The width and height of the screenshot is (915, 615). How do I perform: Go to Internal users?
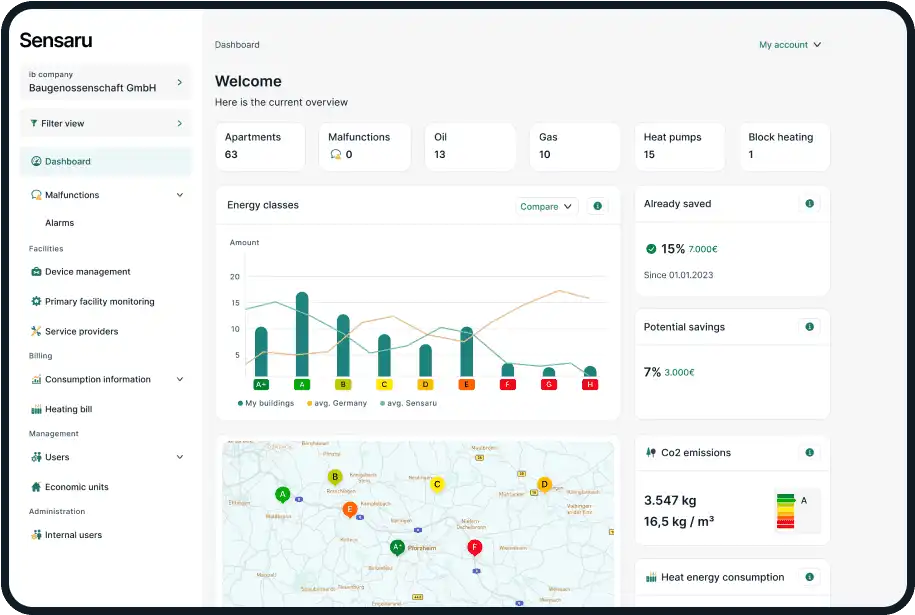(x=73, y=535)
